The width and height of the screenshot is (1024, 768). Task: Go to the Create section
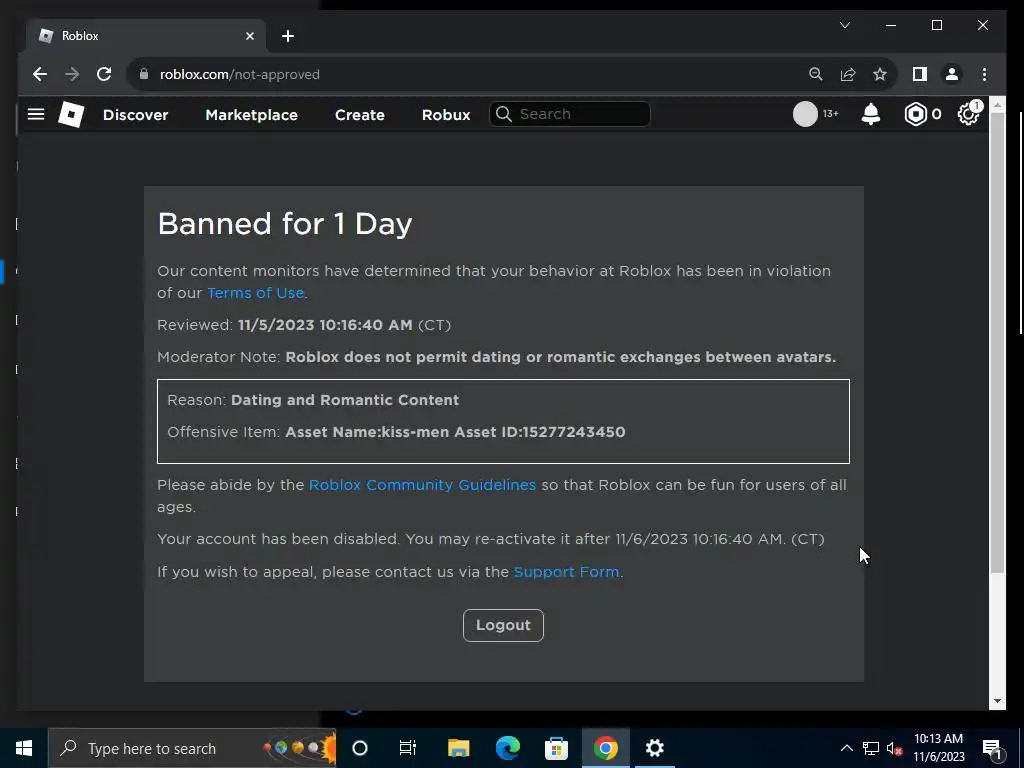click(x=360, y=115)
